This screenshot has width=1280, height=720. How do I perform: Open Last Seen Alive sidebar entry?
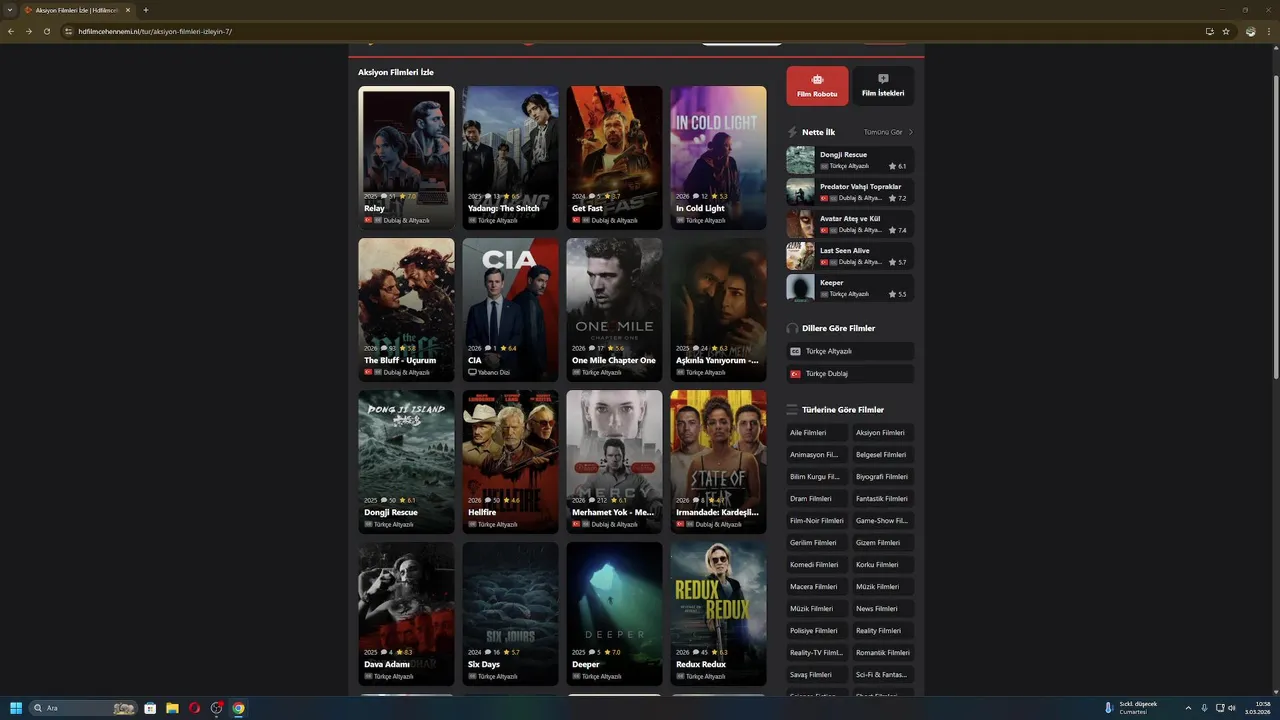(x=850, y=256)
